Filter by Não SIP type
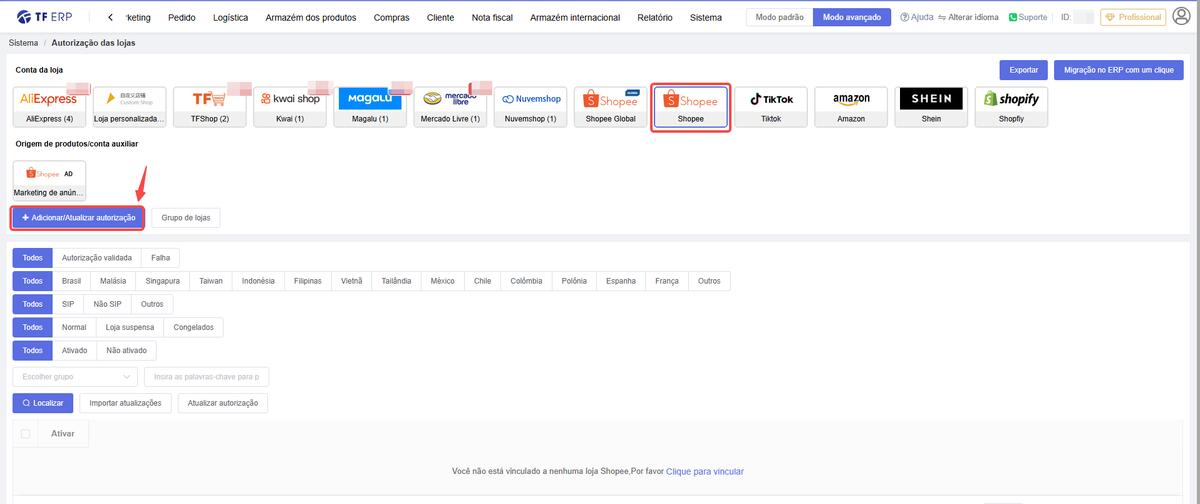This screenshot has width=1200, height=504. [x=107, y=304]
